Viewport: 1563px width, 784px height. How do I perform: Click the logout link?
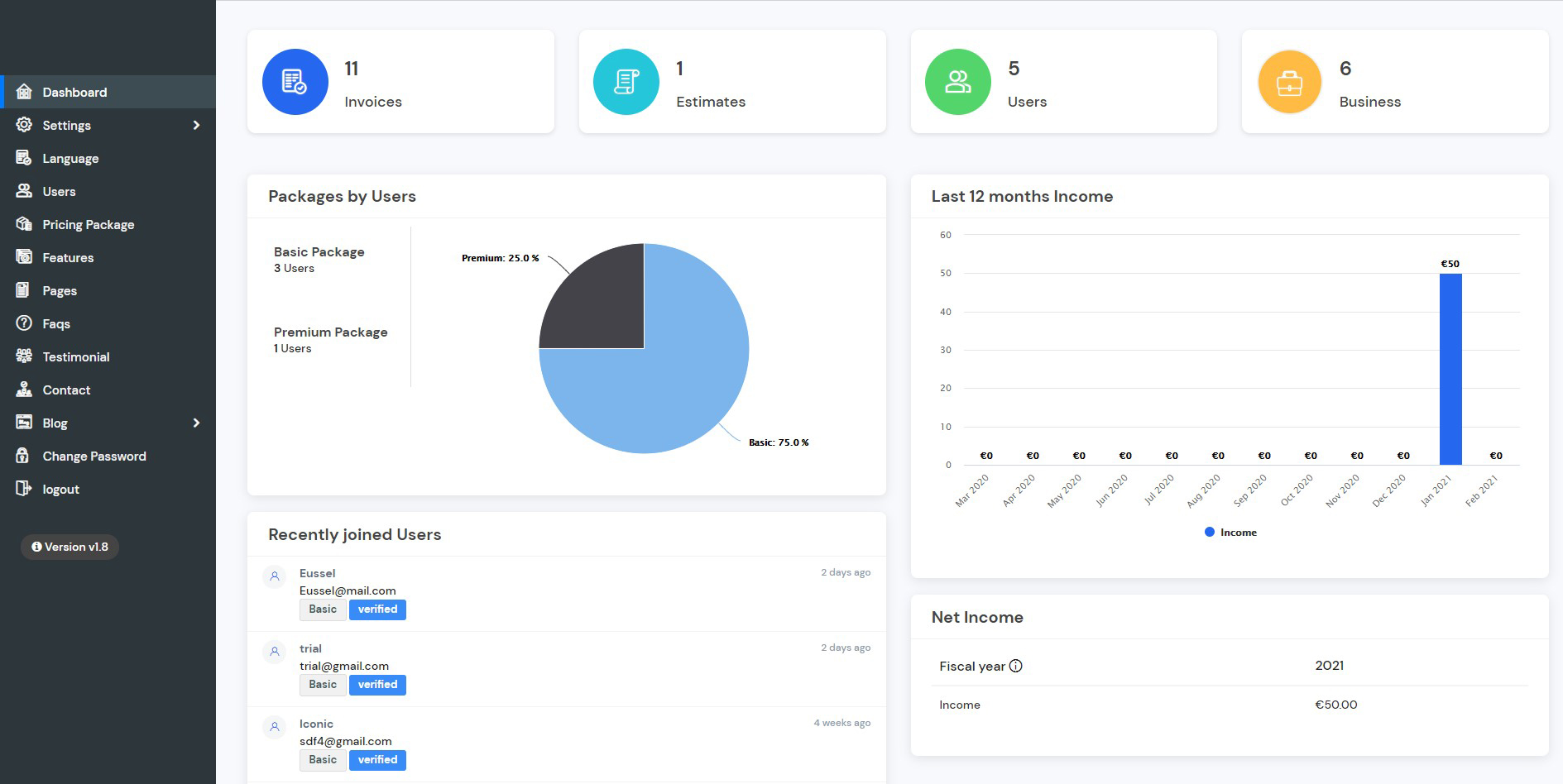(60, 489)
